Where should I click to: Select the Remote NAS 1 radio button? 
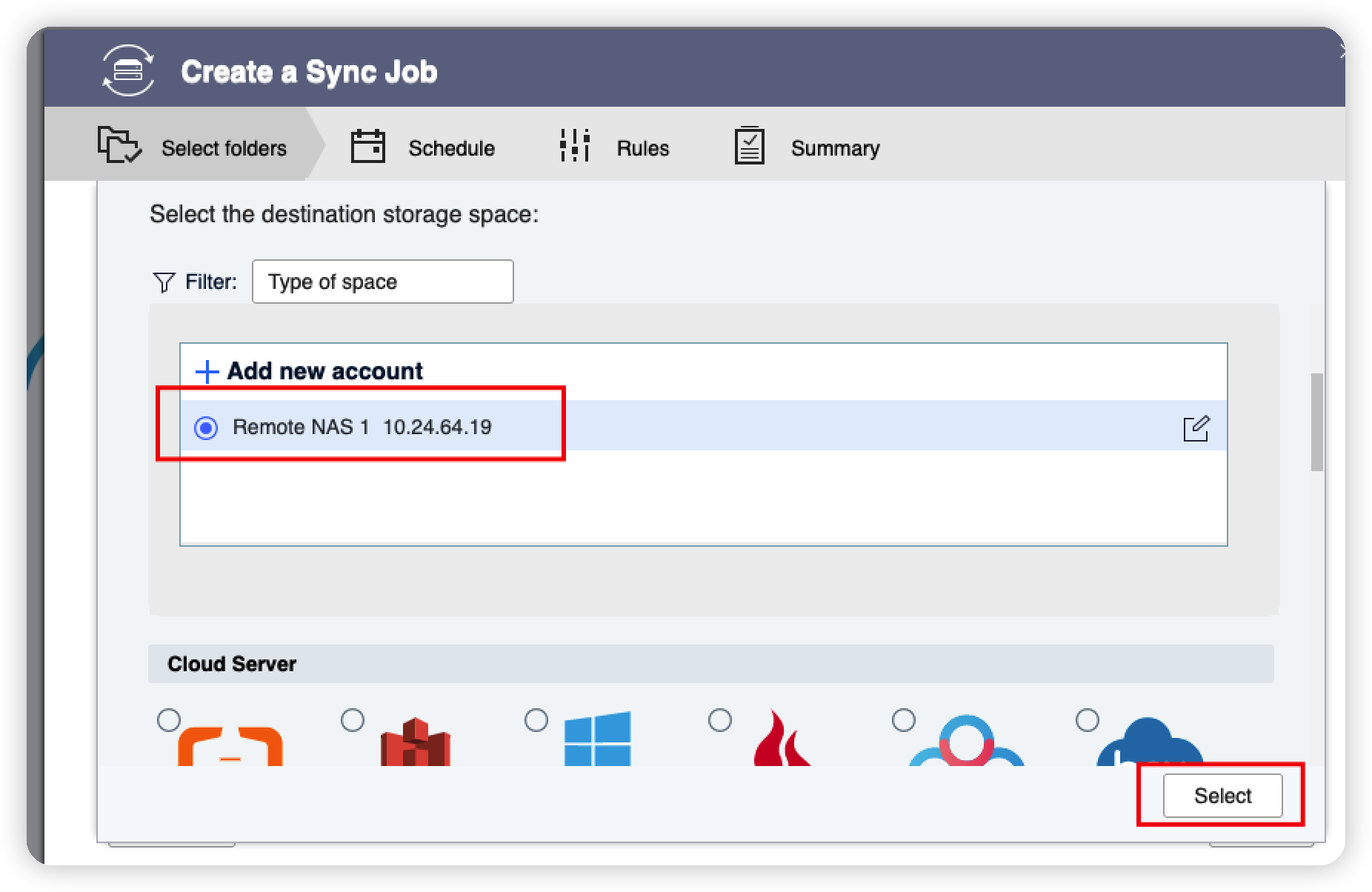click(x=207, y=427)
